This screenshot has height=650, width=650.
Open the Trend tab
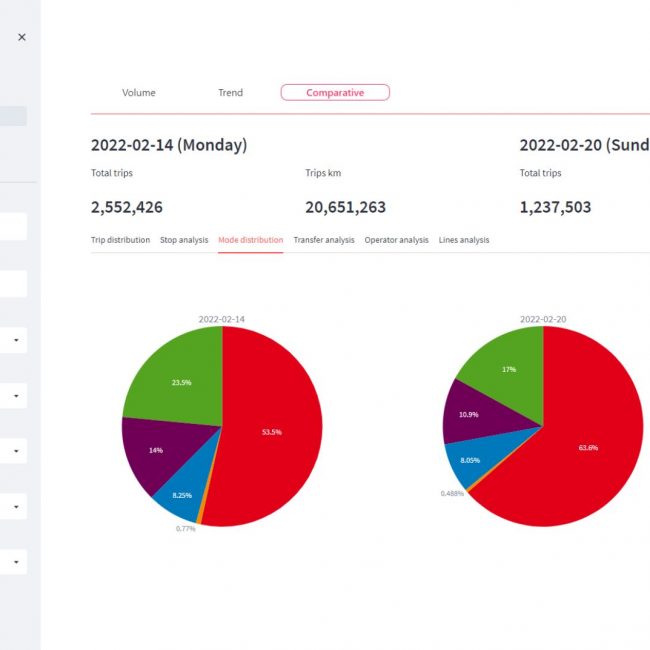pyautogui.click(x=230, y=93)
